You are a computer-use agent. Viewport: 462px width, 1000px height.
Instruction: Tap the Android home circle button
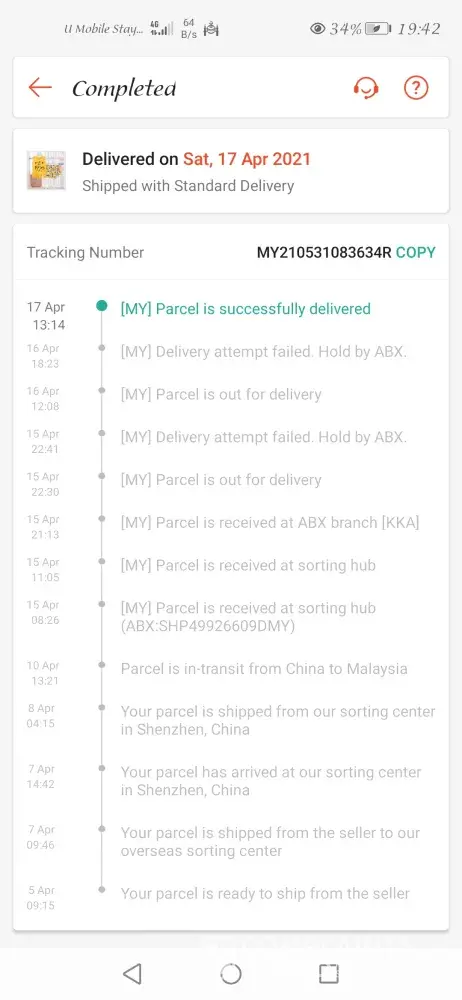pyautogui.click(x=230, y=973)
